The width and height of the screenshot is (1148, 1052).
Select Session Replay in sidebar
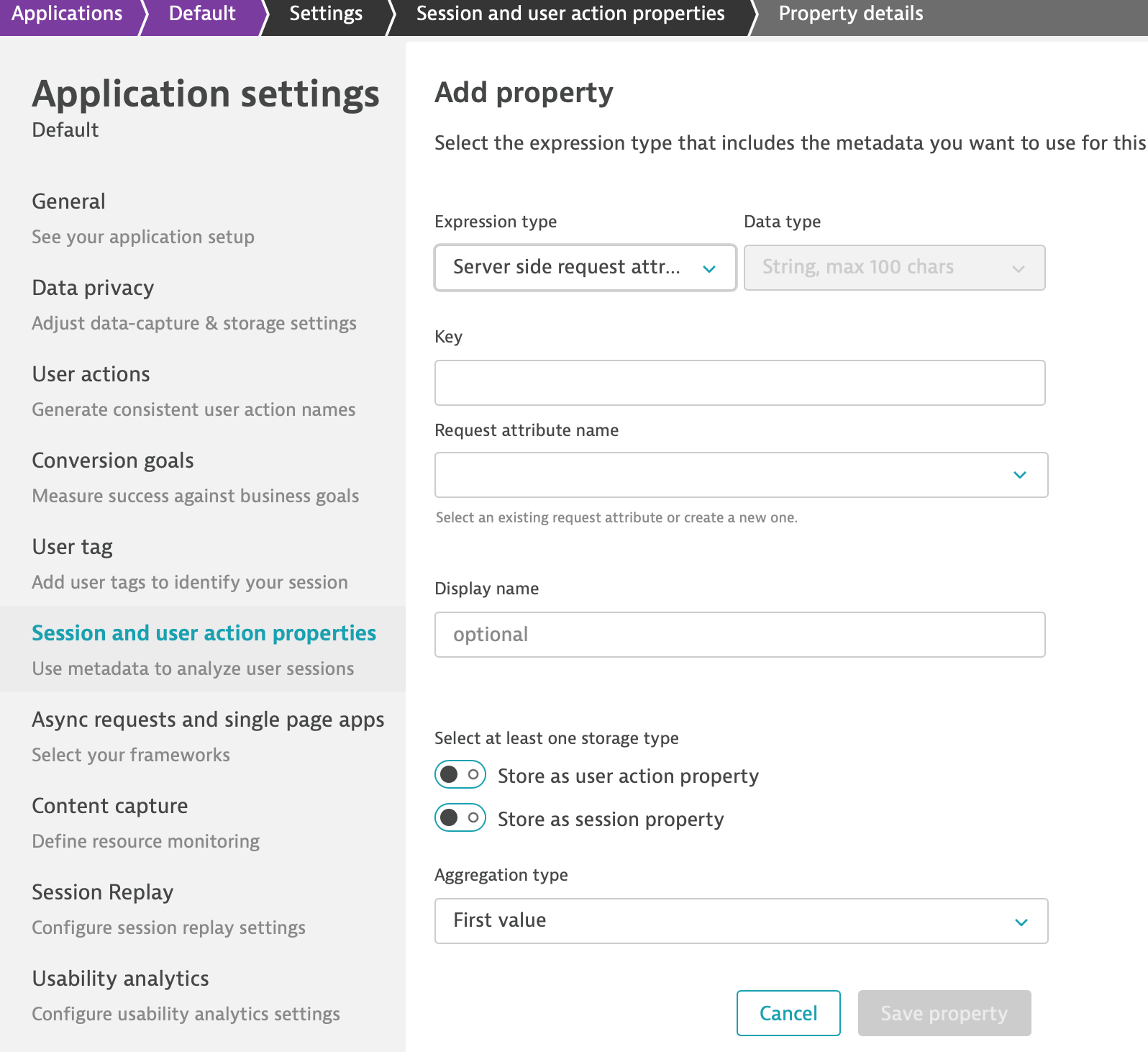coord(103,892)
